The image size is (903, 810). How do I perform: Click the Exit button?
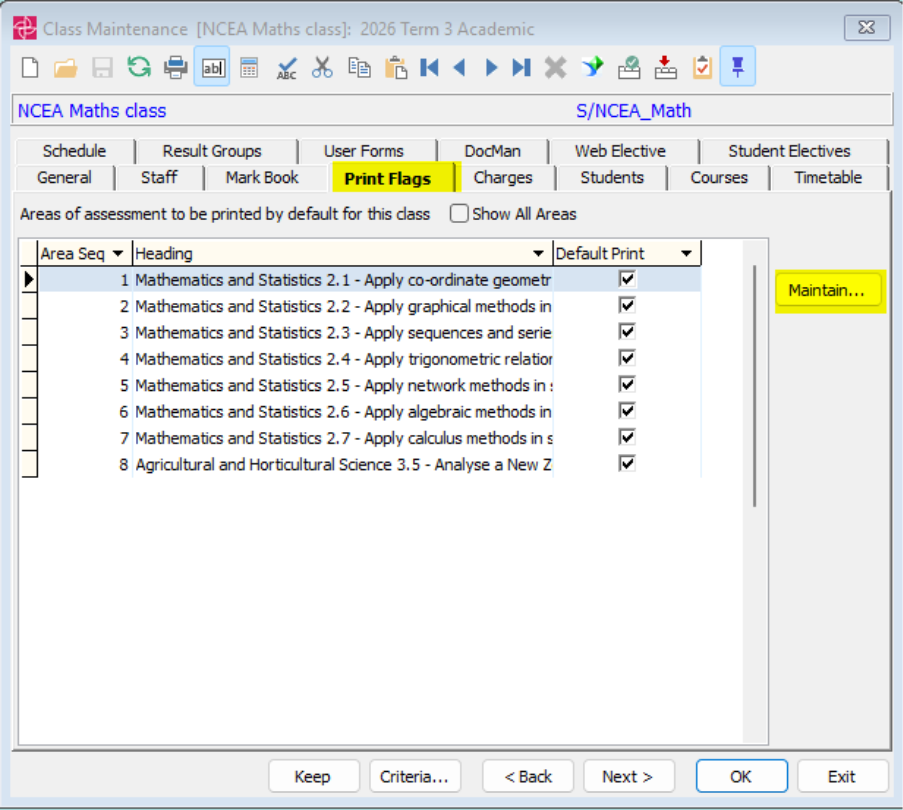[843, 776]
